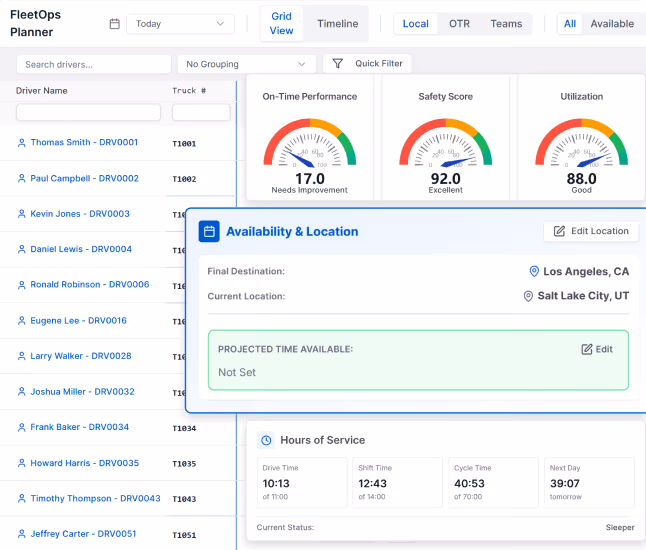Click the Salt Lake City, UT location pin icon
Screen dimensions: 646x550
(x=528, y=296)
